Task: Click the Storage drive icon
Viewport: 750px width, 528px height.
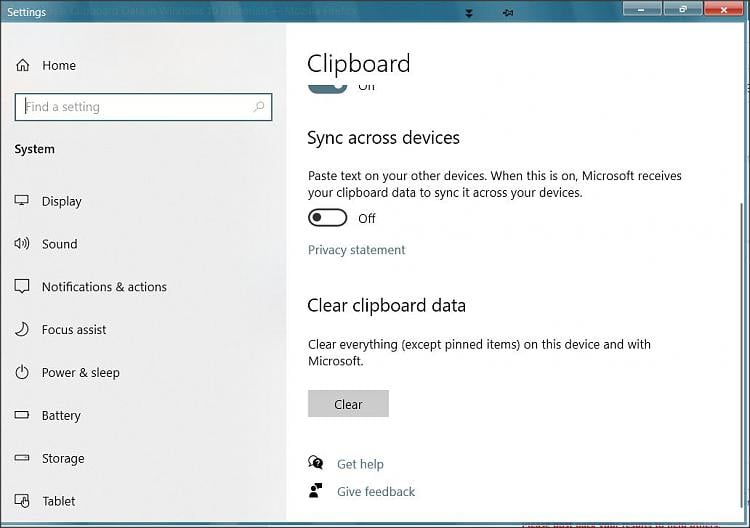Action: [22, 459]
